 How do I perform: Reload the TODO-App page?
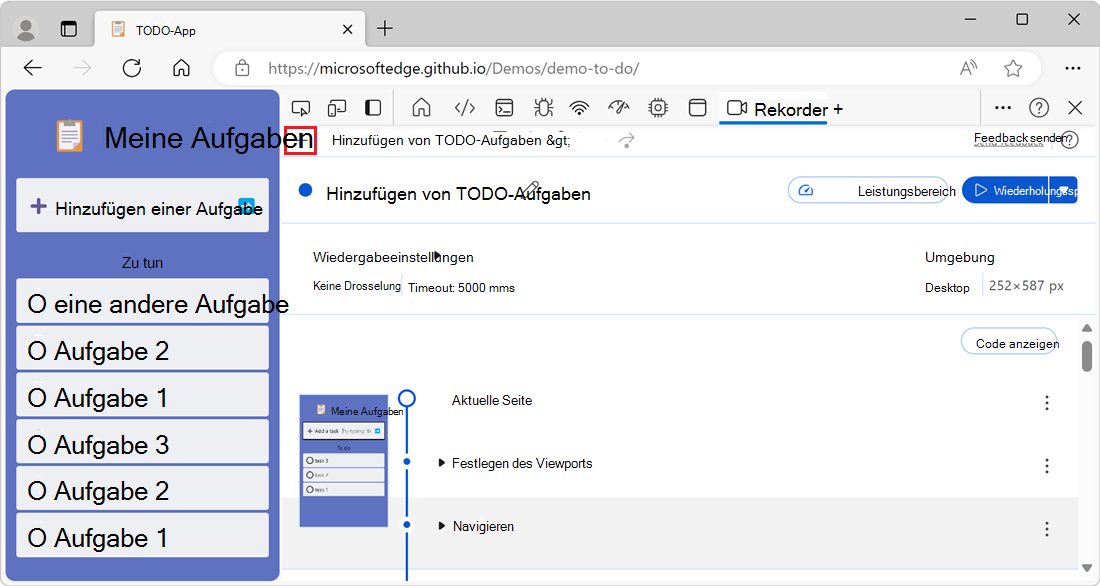tap(131, 68)
